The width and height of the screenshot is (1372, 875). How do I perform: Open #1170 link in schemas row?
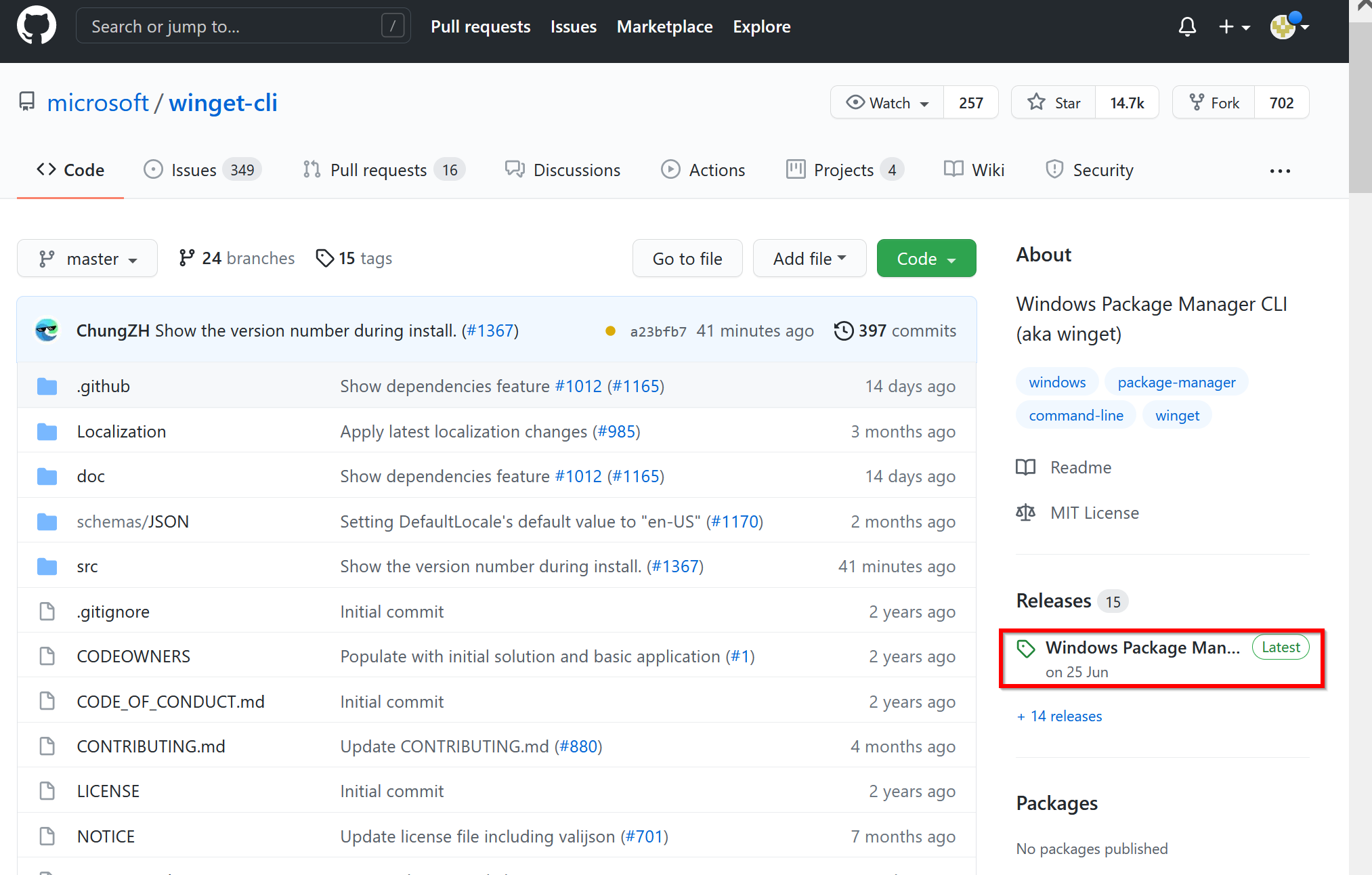point(735,521)
